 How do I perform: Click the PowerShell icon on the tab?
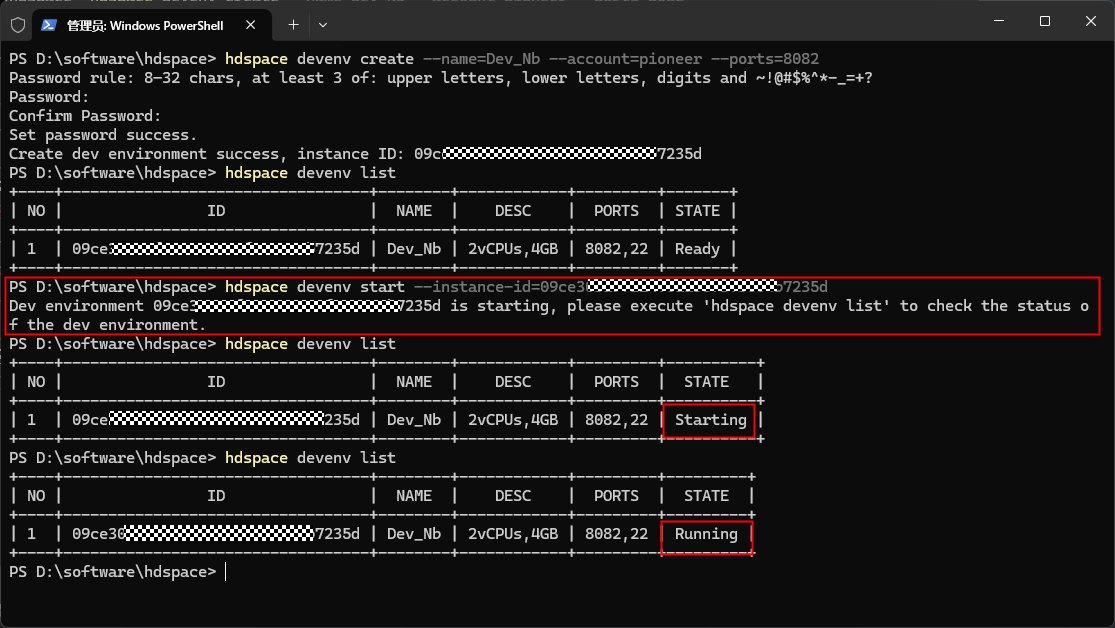49,23
